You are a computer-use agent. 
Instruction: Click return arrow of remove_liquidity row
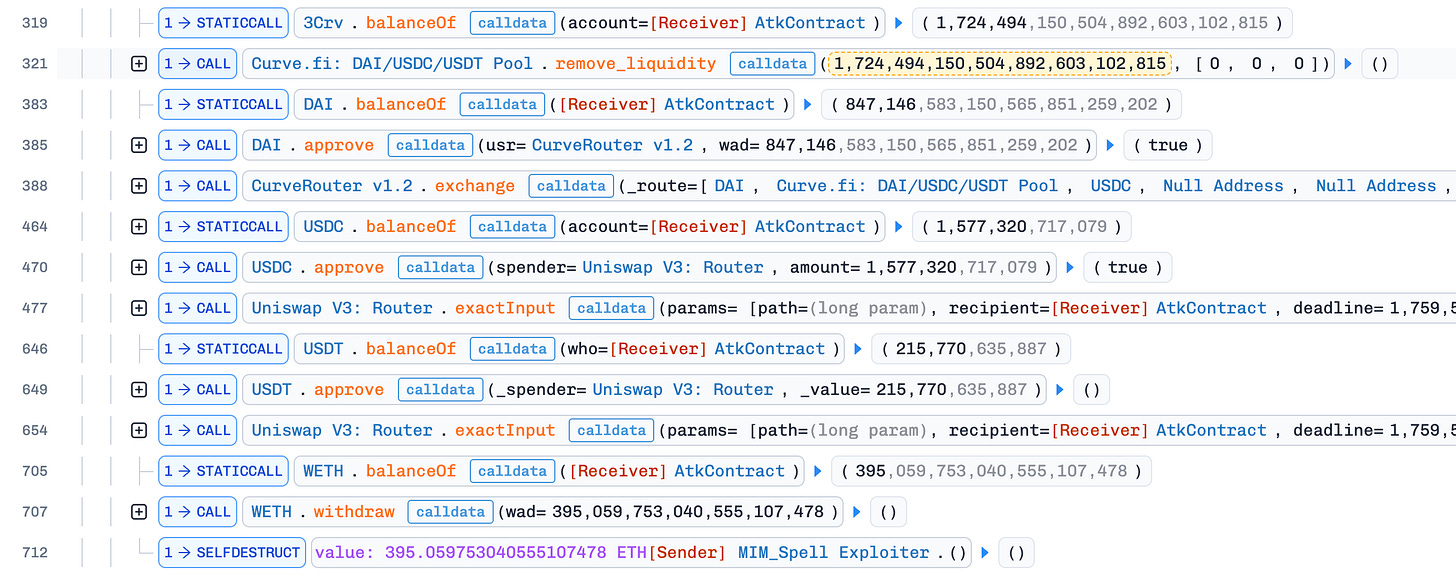click(x=1348, y=64)
